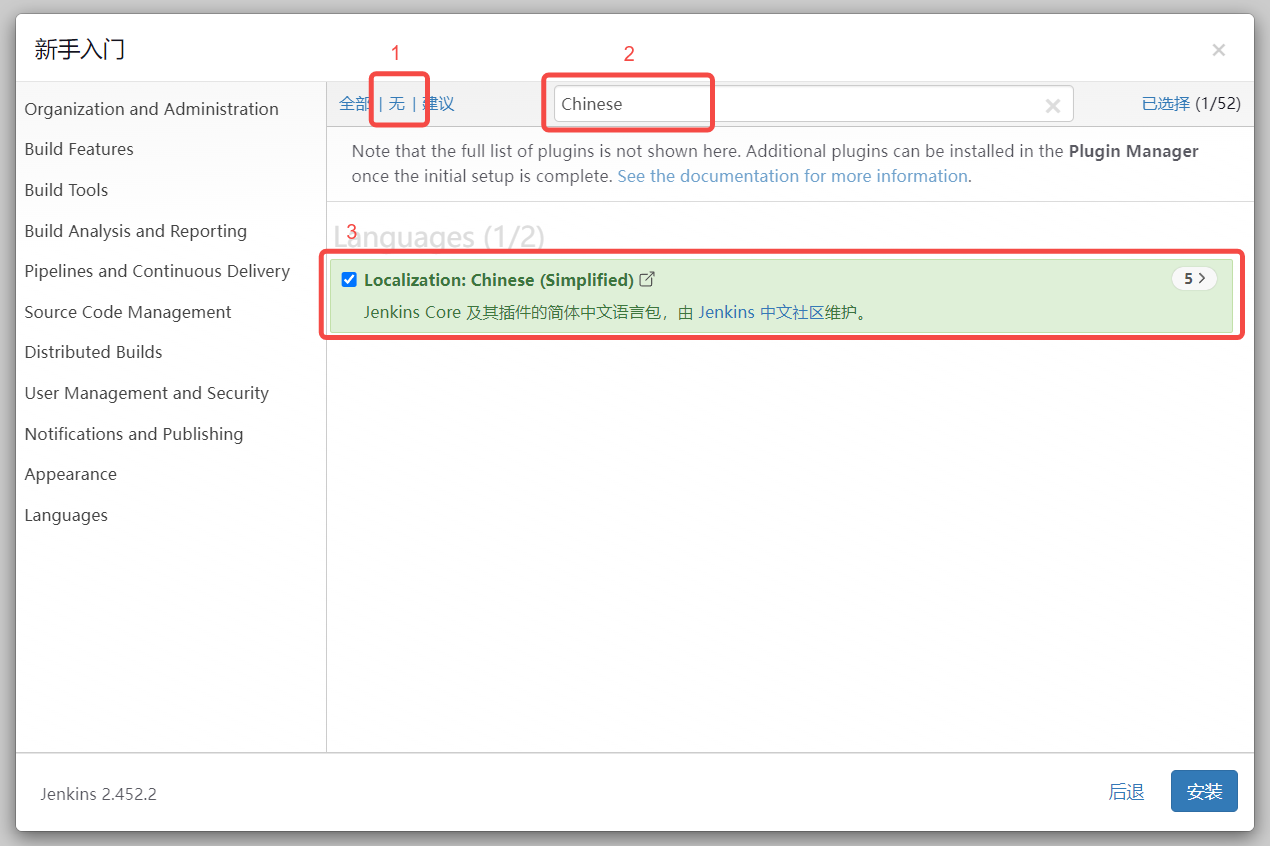Close the setup wizard dialog

1218,50
